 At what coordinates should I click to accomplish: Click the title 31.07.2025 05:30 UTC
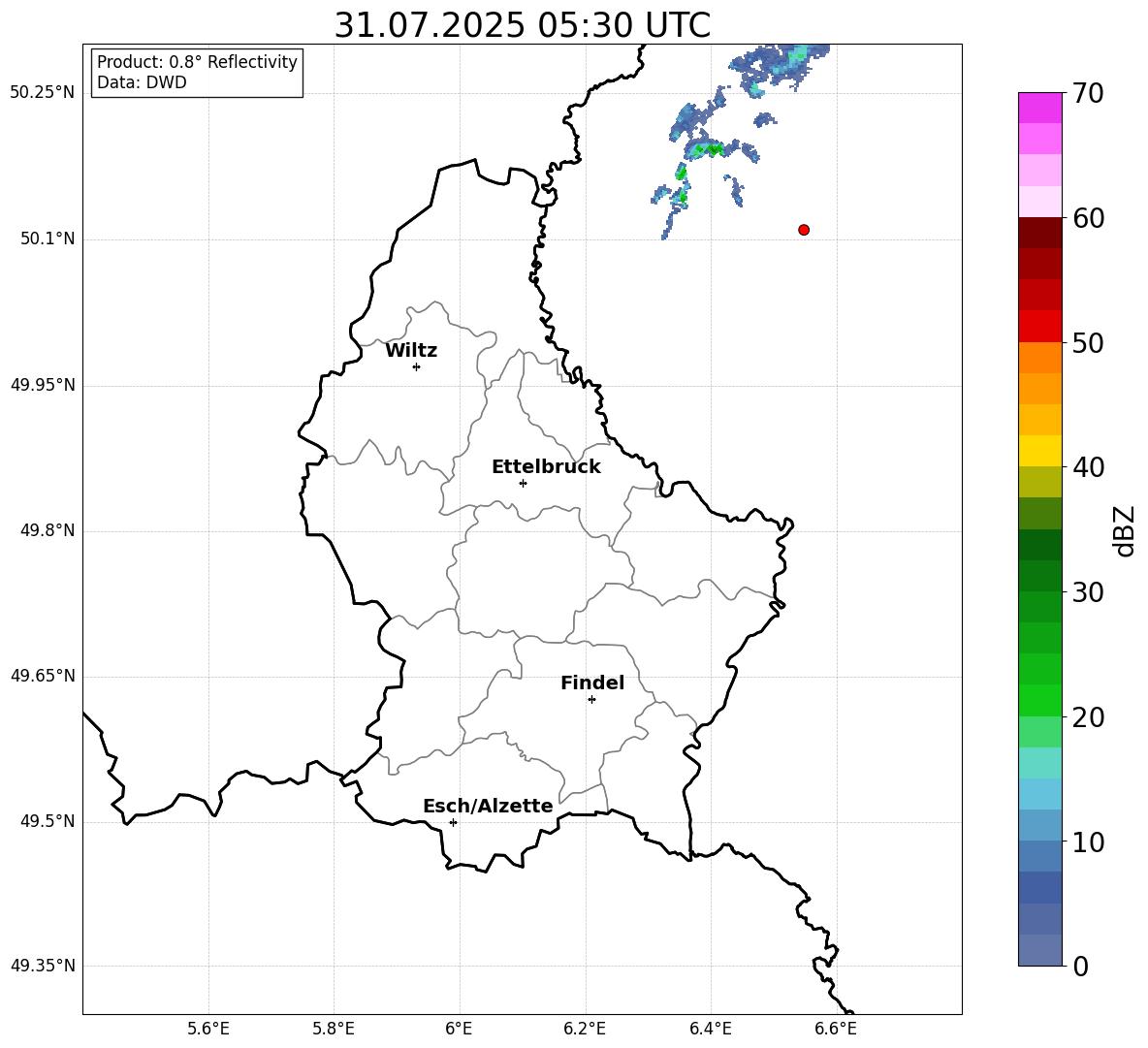click(522, 25)
